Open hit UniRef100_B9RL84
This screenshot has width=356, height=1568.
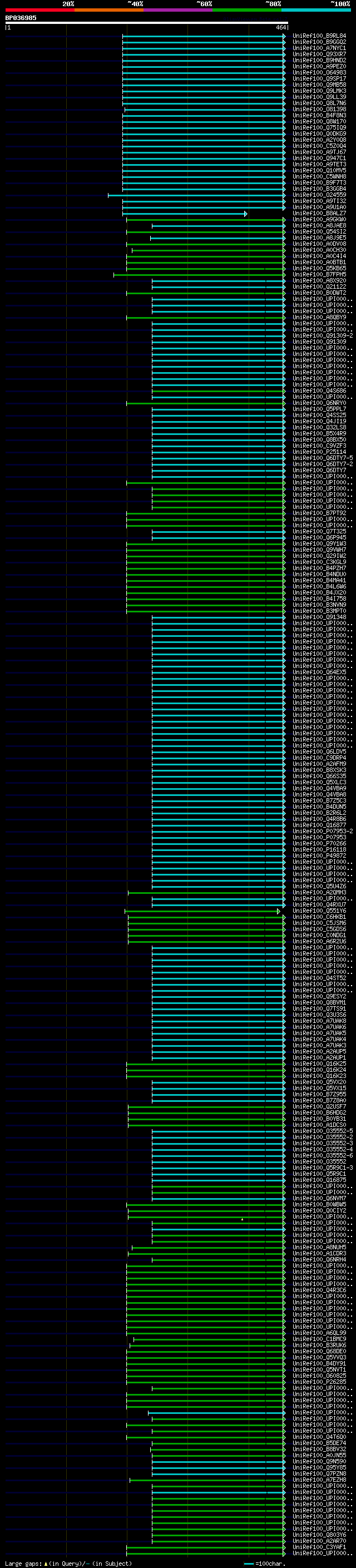pyautogui.click(x=319, y=36)
